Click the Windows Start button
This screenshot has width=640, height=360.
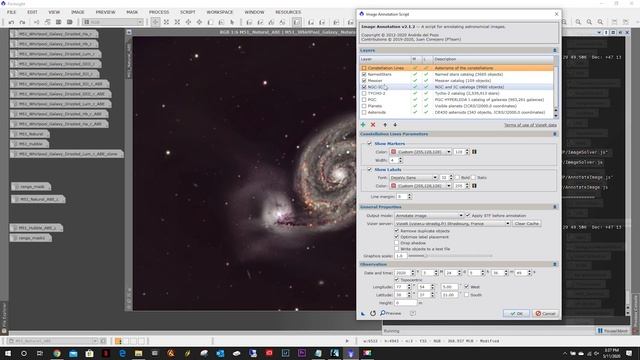pos(8,353)
